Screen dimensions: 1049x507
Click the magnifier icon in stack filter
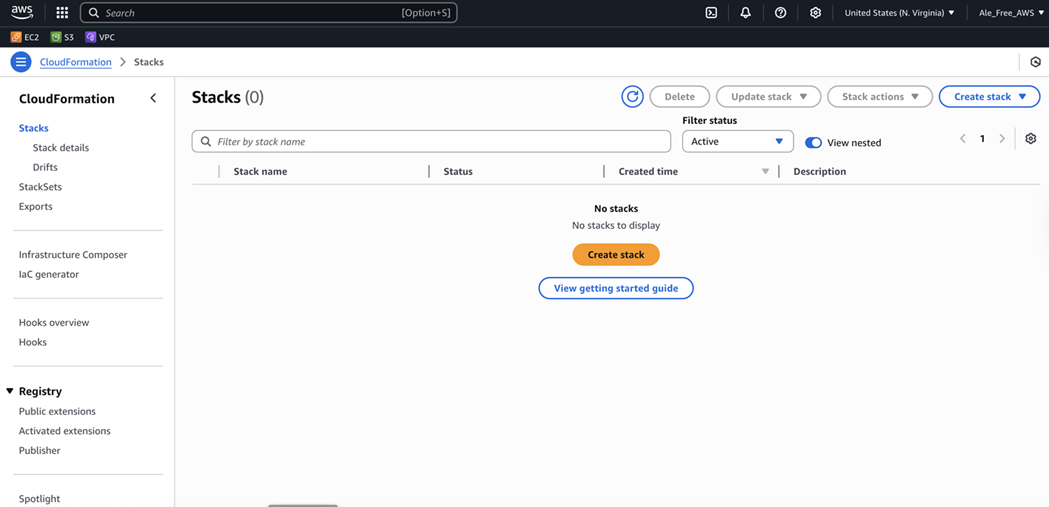(206, 142)
